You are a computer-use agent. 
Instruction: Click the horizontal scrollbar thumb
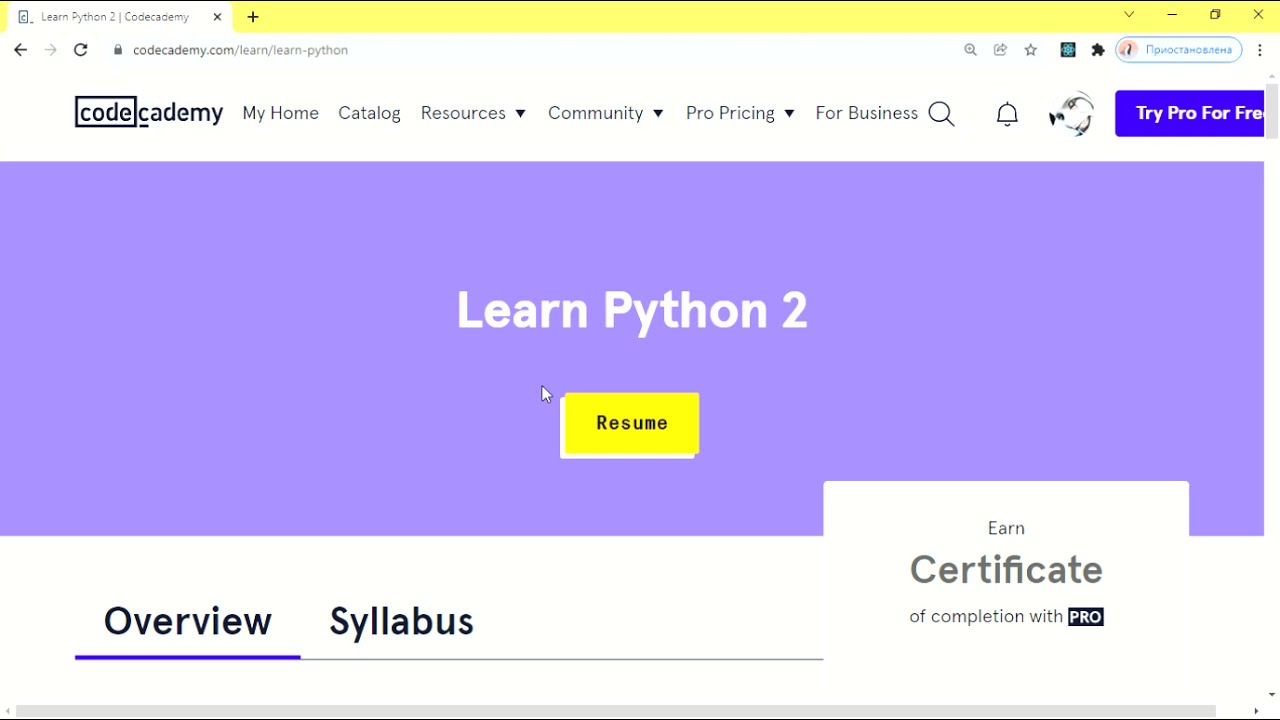[x=616, y=711]
